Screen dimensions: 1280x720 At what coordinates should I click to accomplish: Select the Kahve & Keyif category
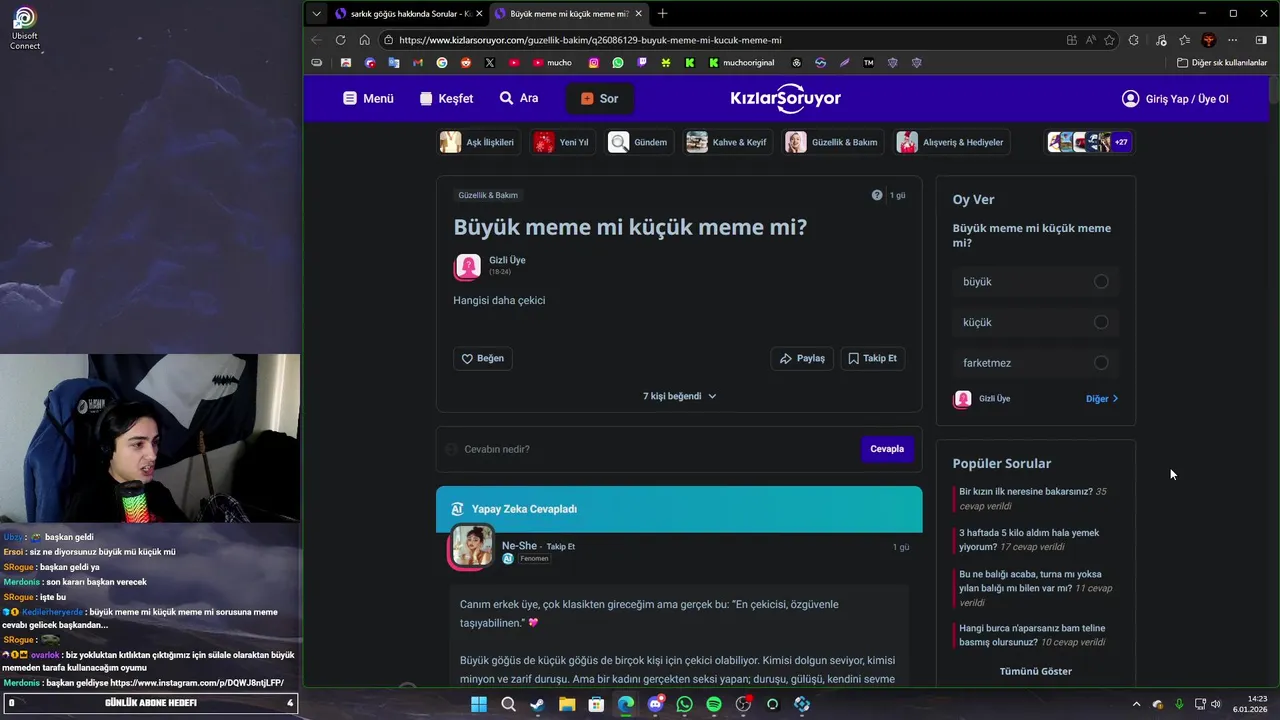tap(727, 142)
